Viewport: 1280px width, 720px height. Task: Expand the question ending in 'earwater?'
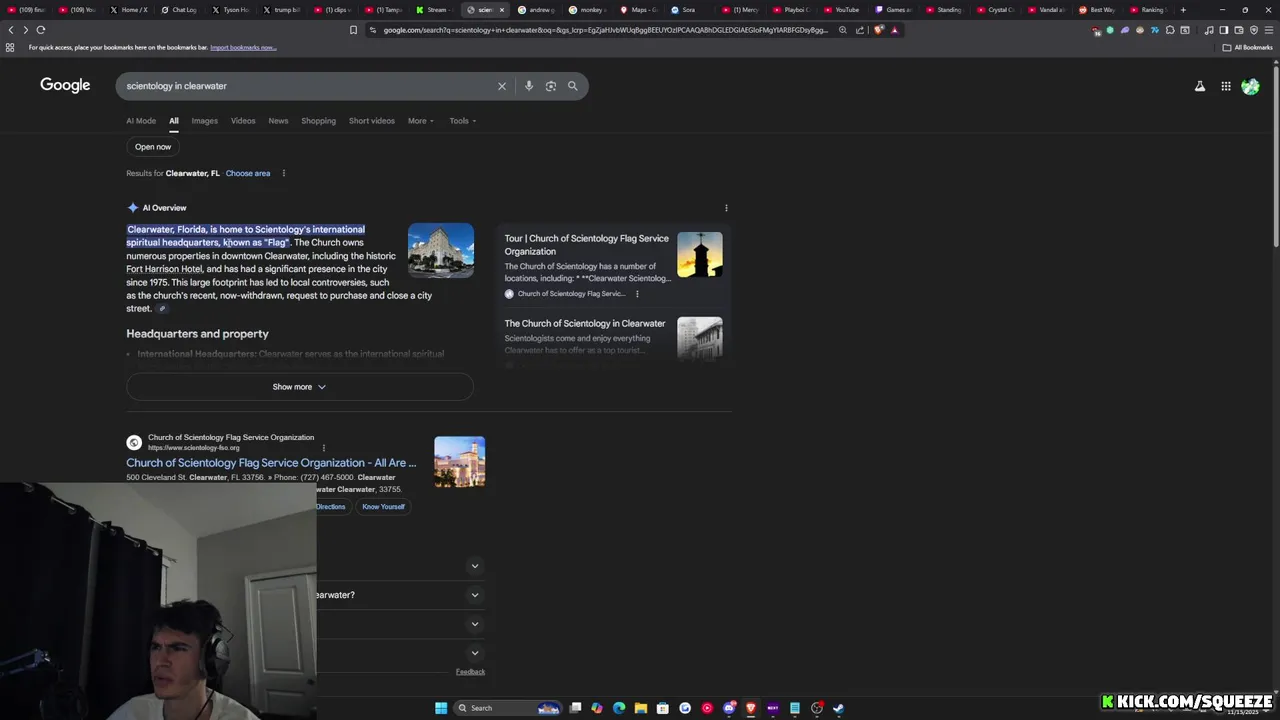click(475, 595)
